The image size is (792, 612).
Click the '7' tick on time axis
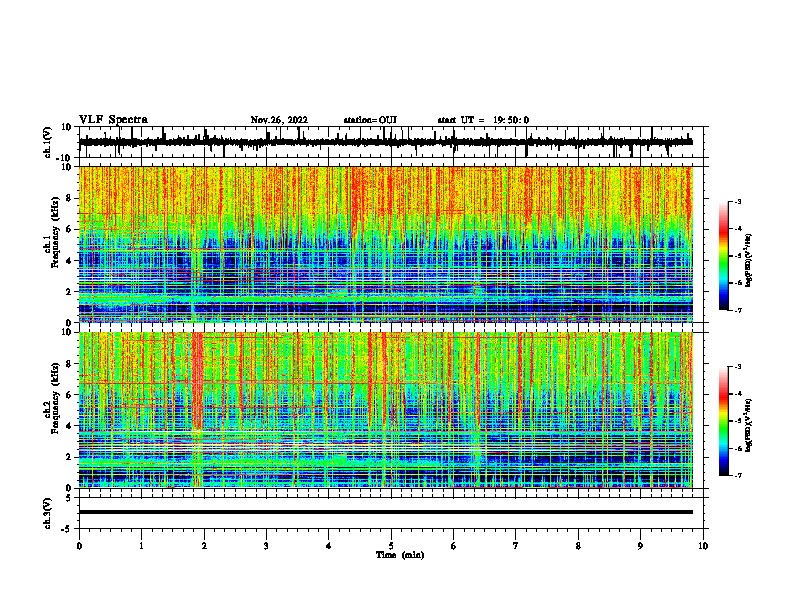[x=516, y=546]
